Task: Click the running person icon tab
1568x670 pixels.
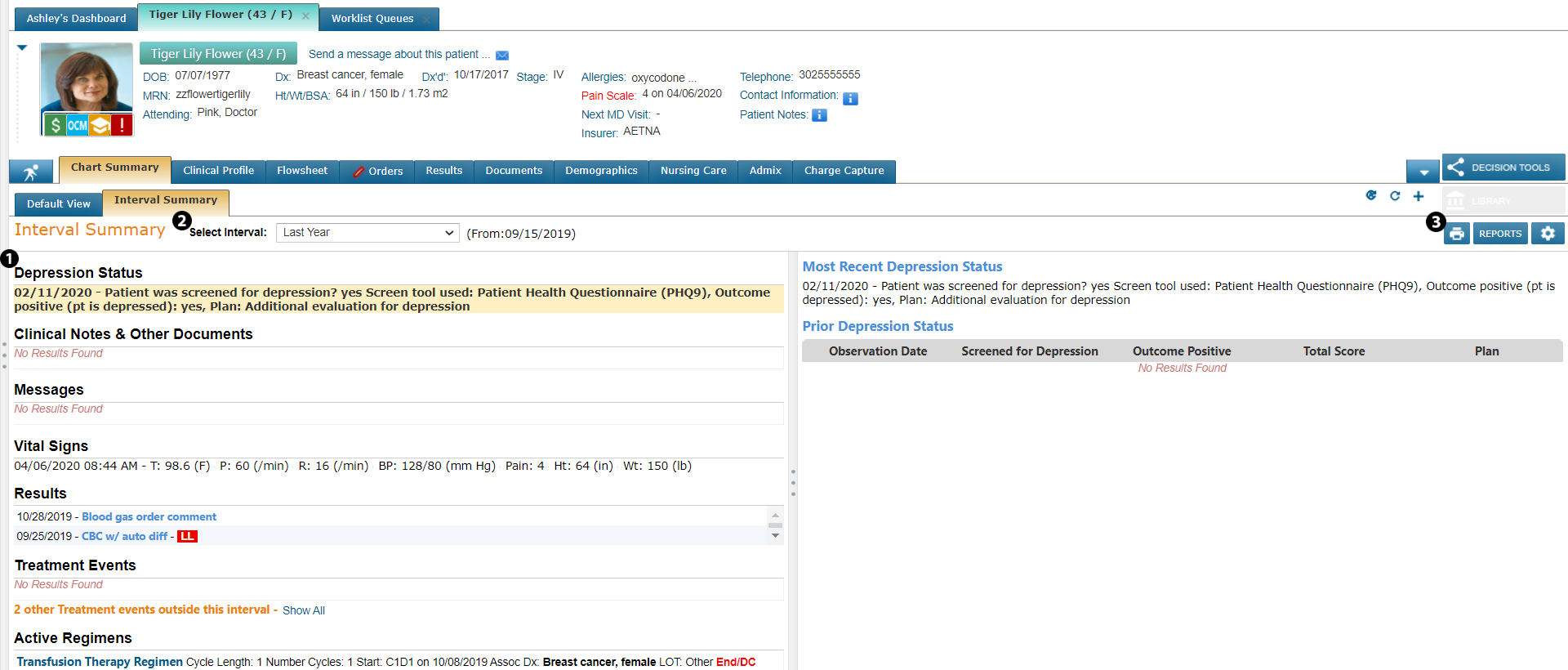Action: coord(31,172)
